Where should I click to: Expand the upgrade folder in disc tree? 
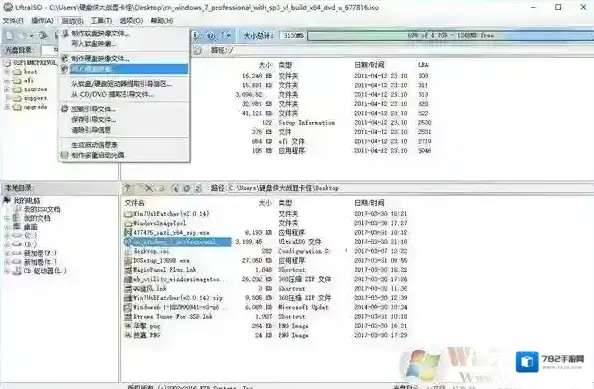tap(7, 107)
